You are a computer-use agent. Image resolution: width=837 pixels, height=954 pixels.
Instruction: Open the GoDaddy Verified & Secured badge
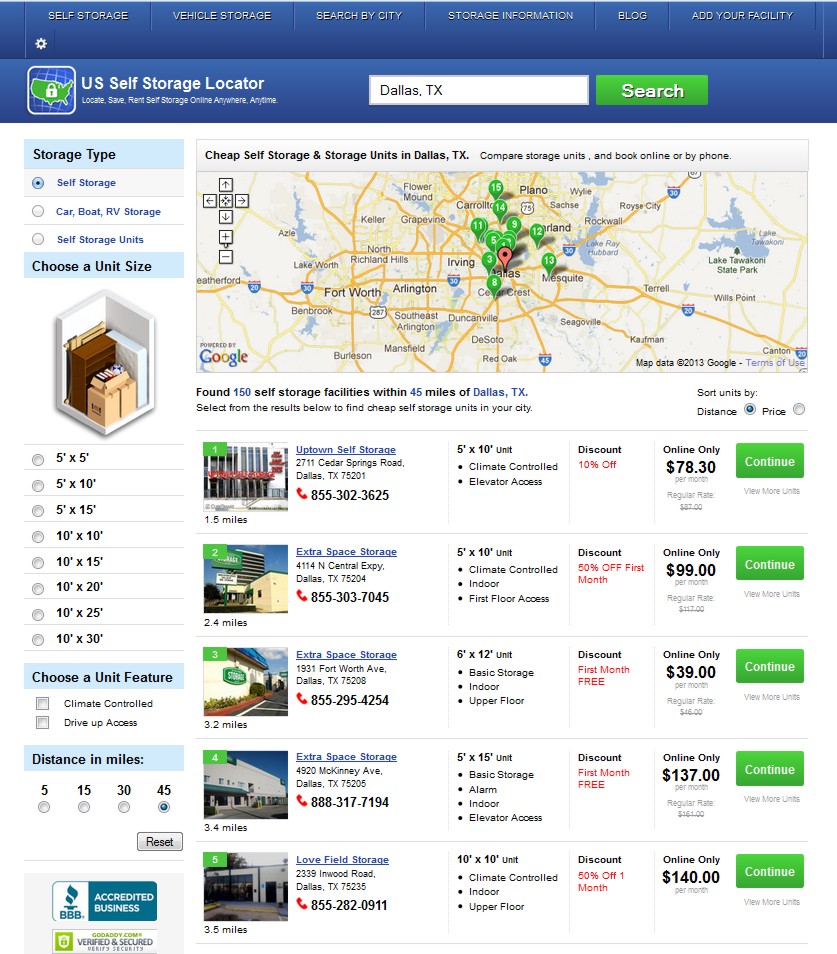(x=104, y=941)
